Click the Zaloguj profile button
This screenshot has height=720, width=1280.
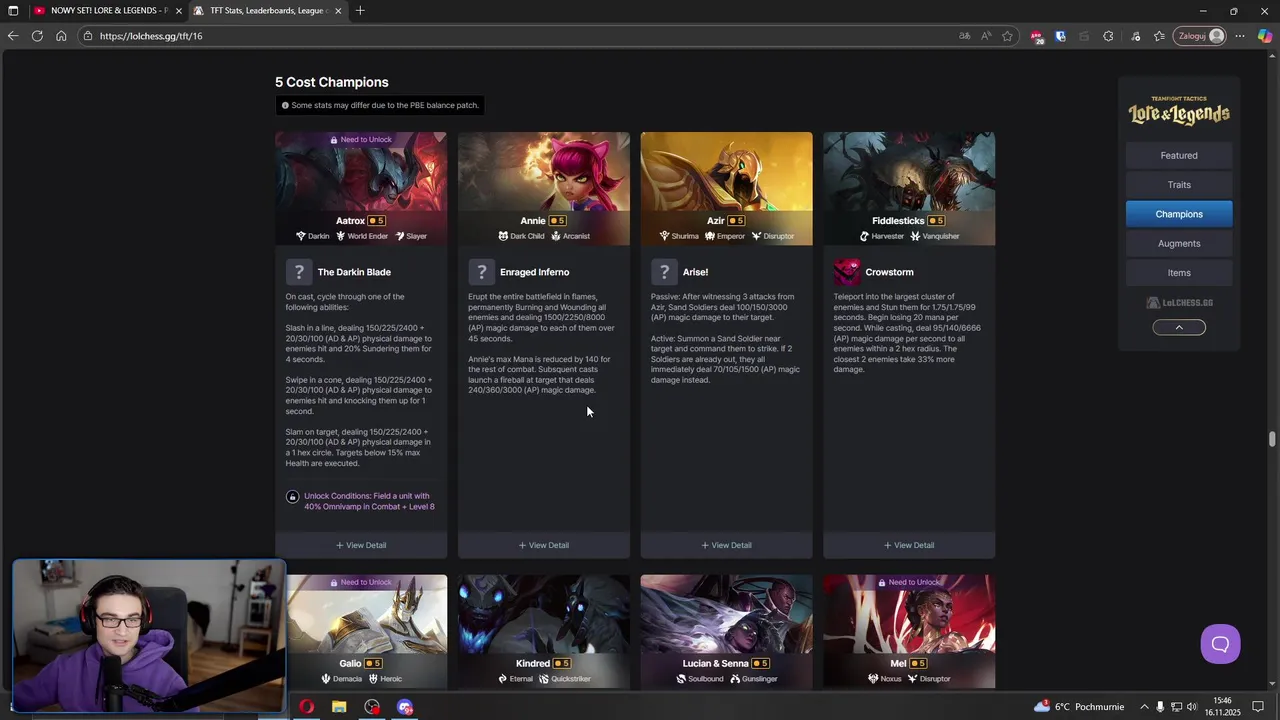tap(1200, 36)
